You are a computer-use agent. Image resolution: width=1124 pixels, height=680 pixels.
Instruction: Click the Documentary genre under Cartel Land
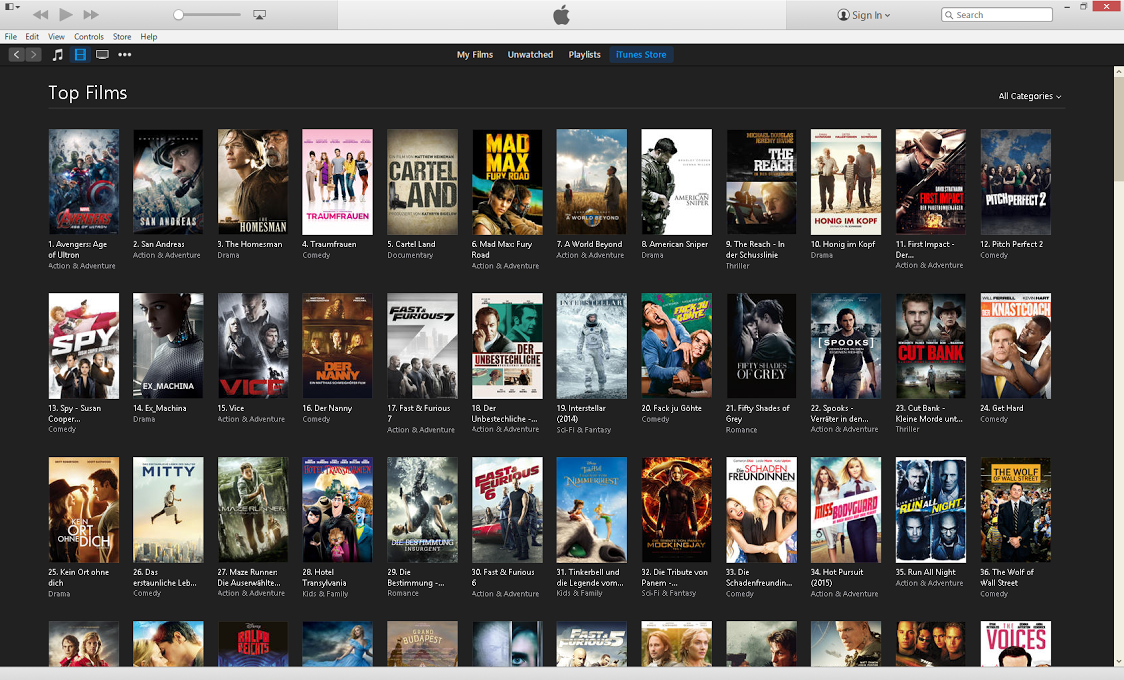[x=410, y=255]
